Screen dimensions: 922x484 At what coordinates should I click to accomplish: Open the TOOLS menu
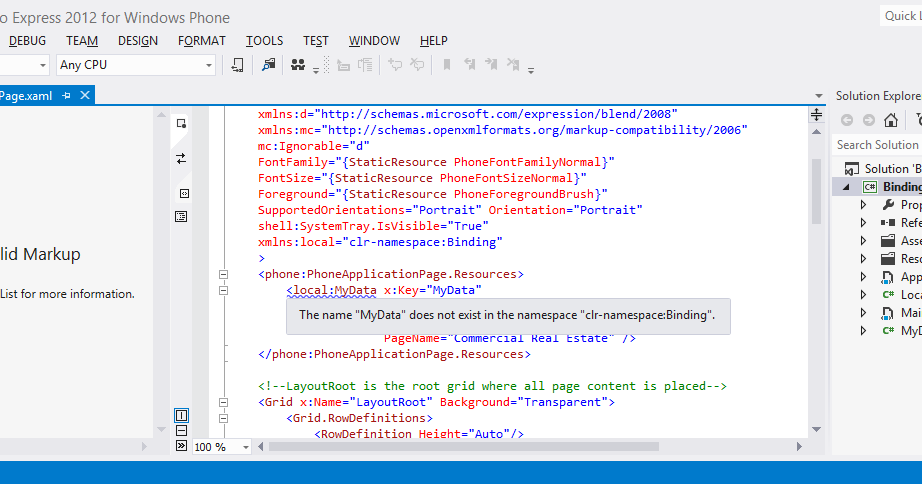[264, 41]
